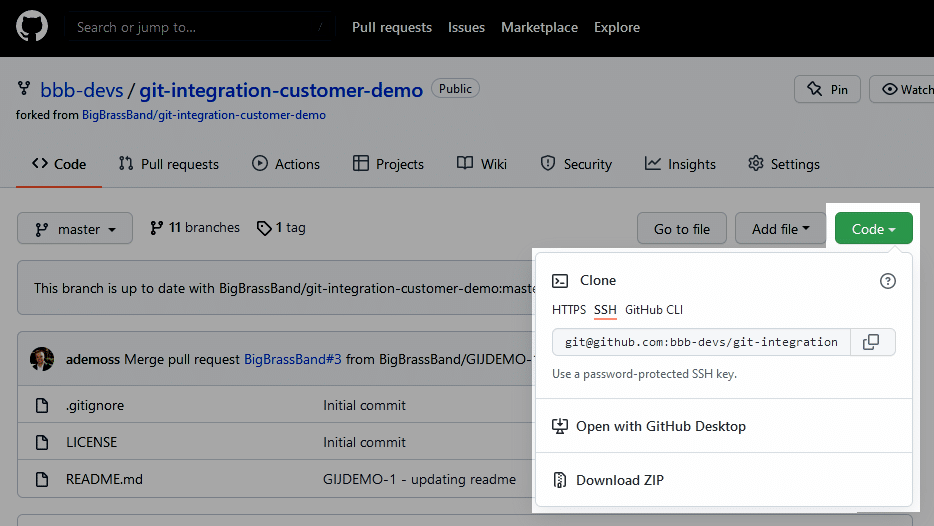The image size is (934, 526).
Task: Expand the Add file dropdown
Action: [780, 229]
